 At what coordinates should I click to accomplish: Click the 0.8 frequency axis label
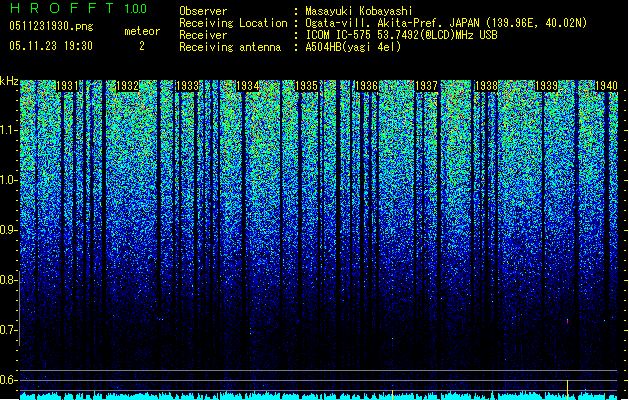pos(8,280)
